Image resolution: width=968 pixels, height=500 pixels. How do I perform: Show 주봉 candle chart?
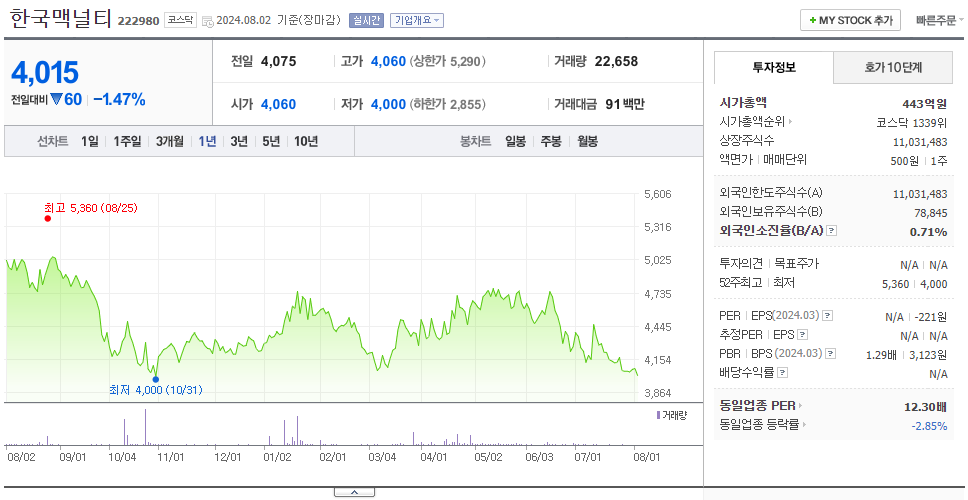551,141
